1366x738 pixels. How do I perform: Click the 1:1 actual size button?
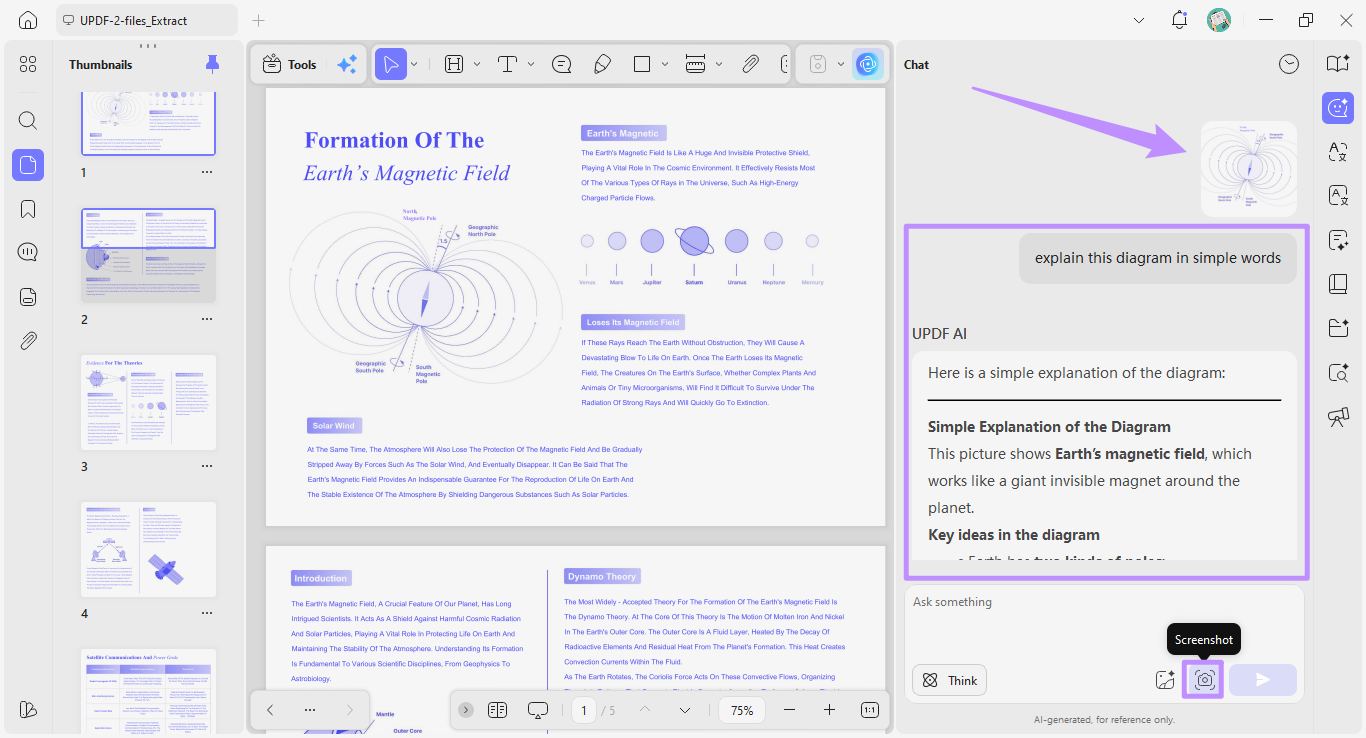pyautogui.click(x=870, y=710)
